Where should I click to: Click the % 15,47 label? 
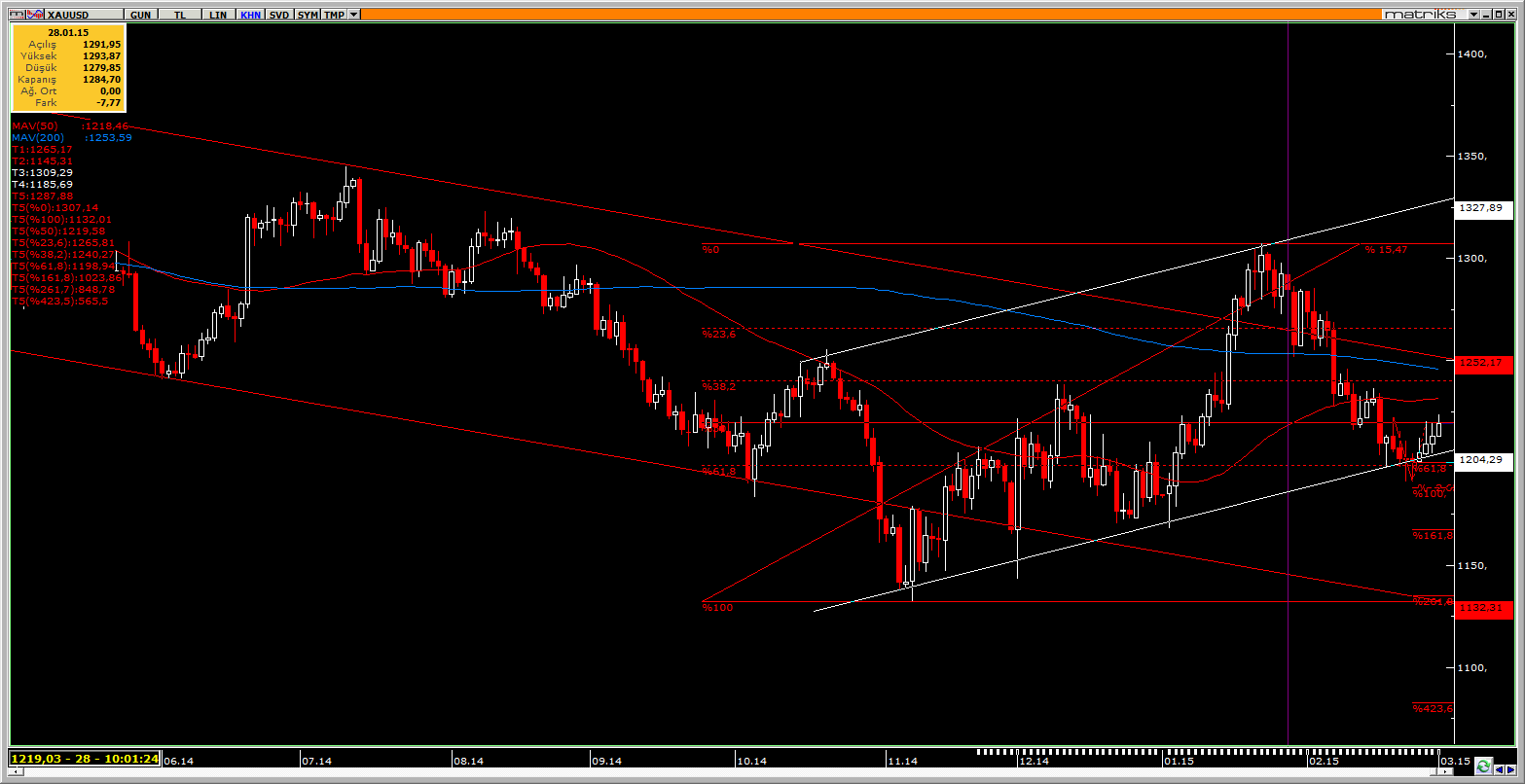pyautogui.click(x=1386, y=250)
